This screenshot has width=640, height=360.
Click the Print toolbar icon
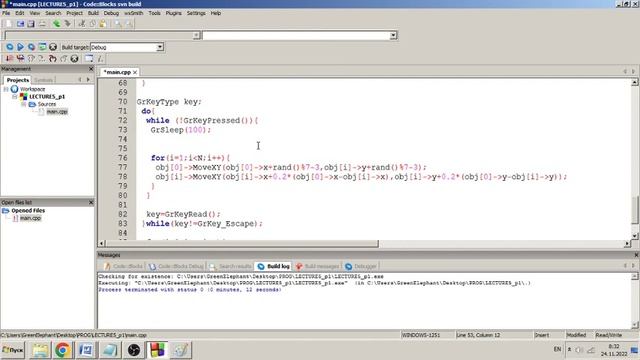point(42,24)
